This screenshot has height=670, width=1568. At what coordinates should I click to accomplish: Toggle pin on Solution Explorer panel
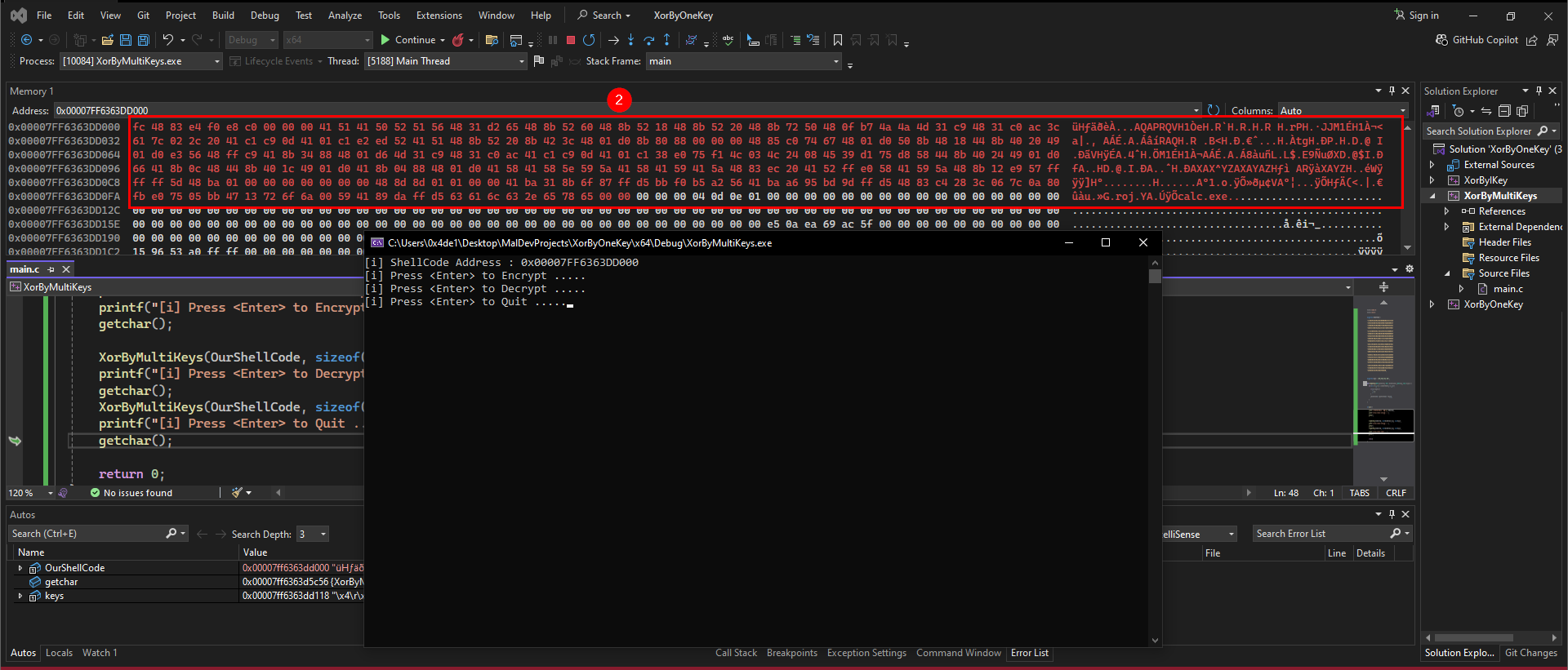(1539, 91)
